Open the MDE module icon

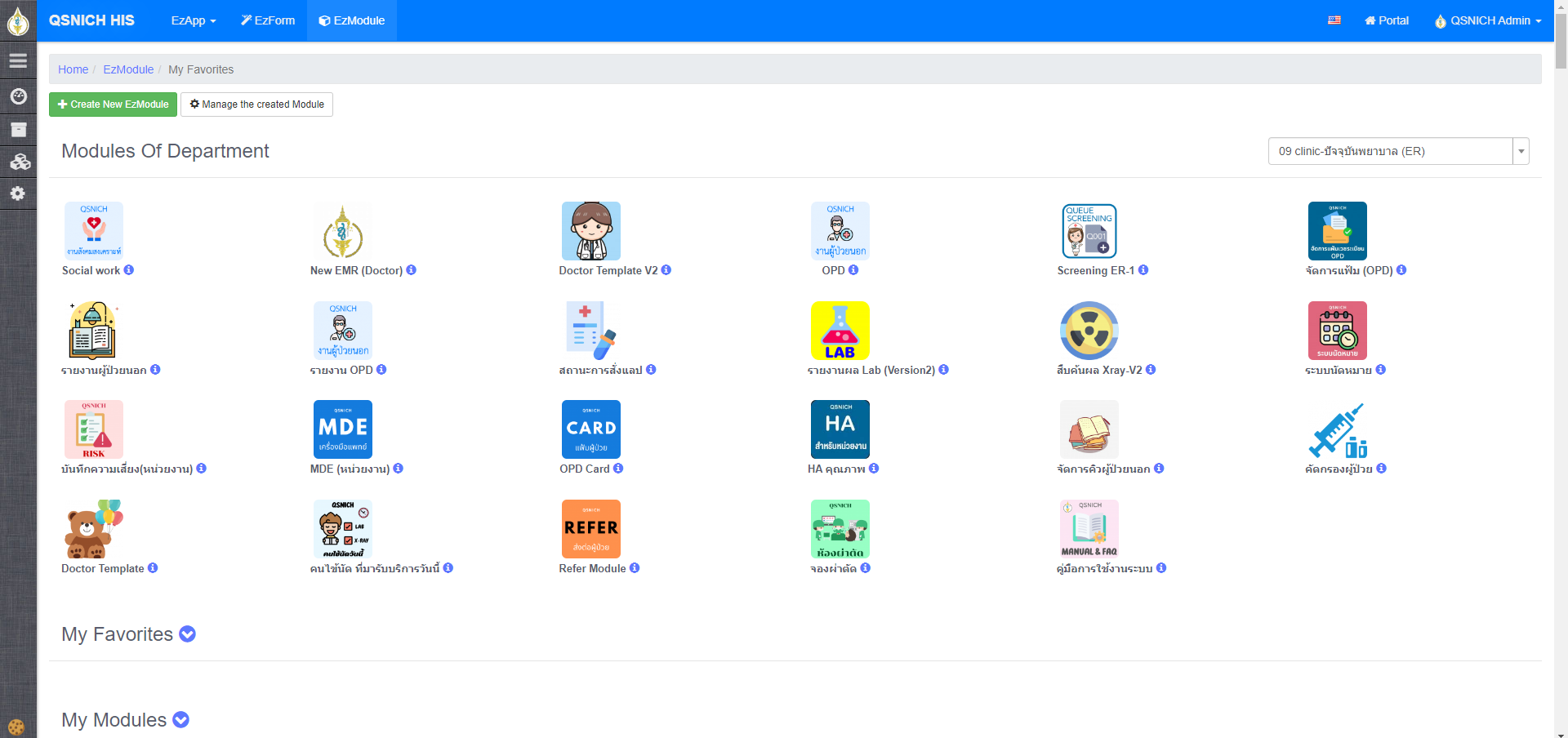coord(342,429)
